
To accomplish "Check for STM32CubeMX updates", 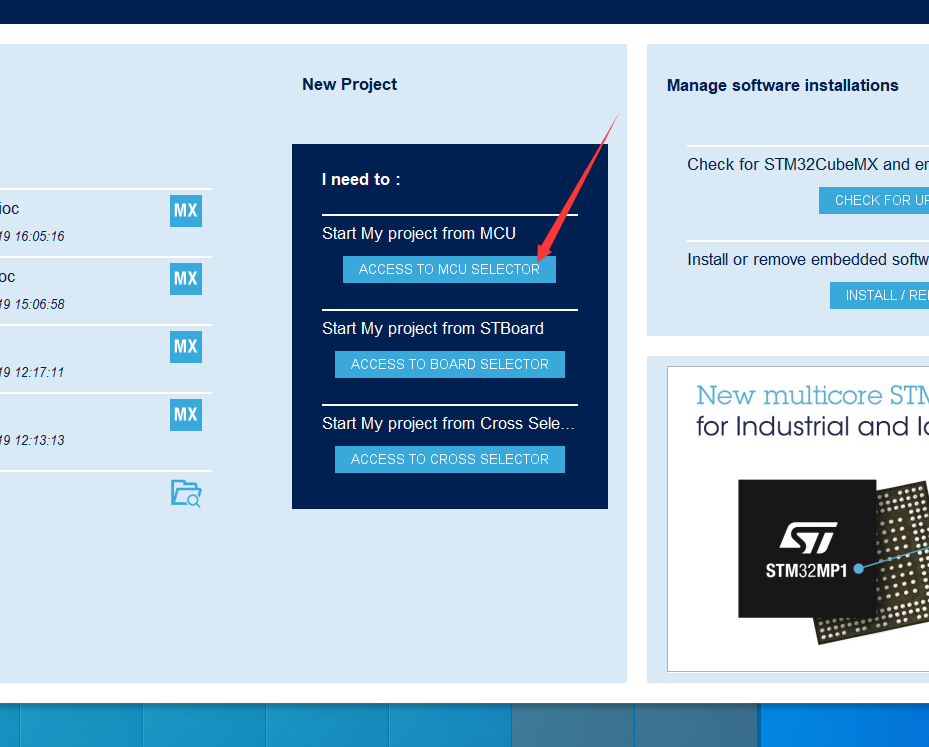I will pos(880,200).
